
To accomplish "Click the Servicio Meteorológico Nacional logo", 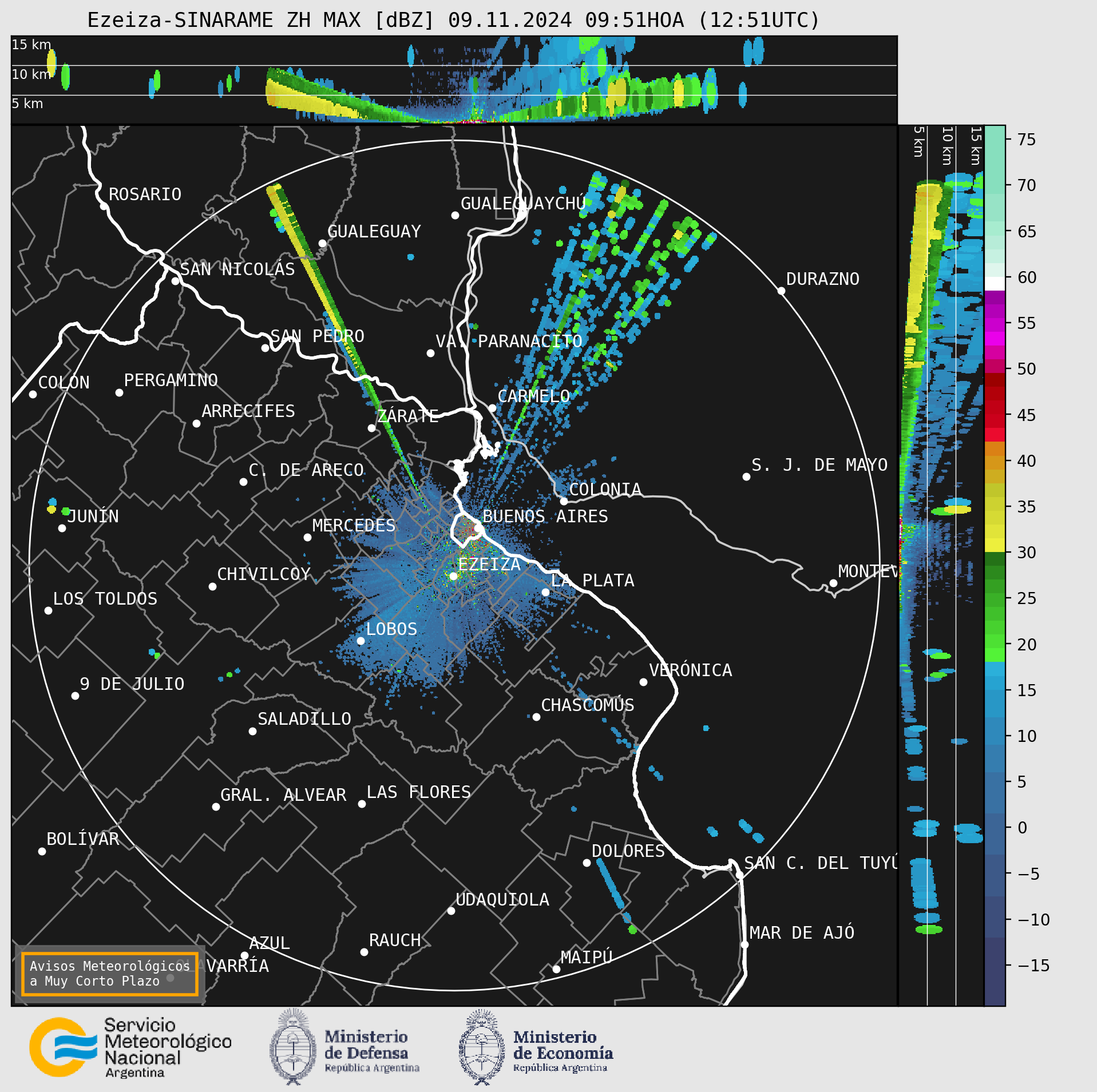I will (x=130, y=1047).
